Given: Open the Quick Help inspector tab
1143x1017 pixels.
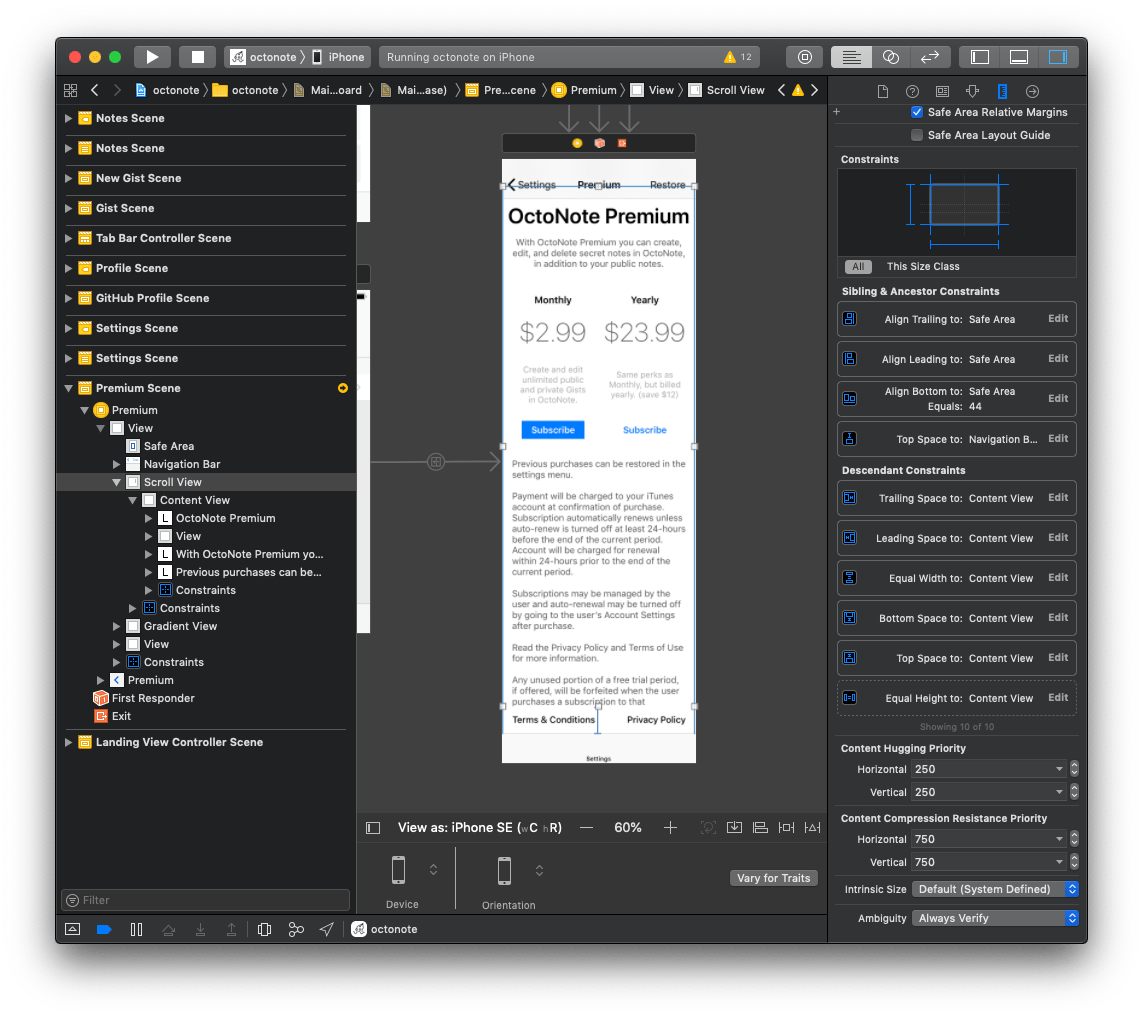Looking at the screenshot, I should [912, 91].
